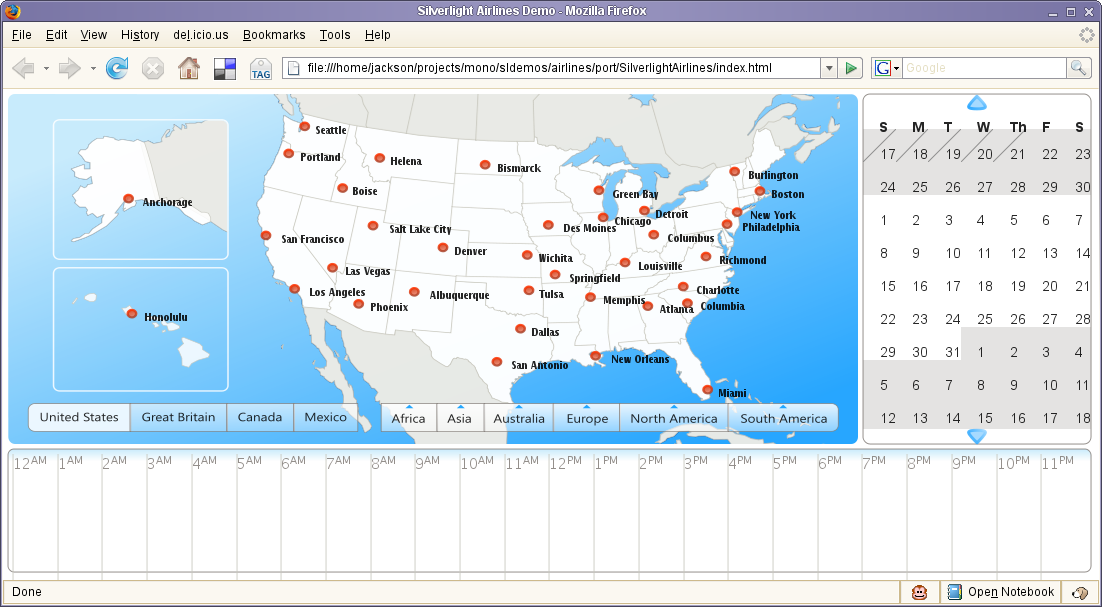Go to the home page icon
This screenshot has height=607, width=1102.
(188, 68)
